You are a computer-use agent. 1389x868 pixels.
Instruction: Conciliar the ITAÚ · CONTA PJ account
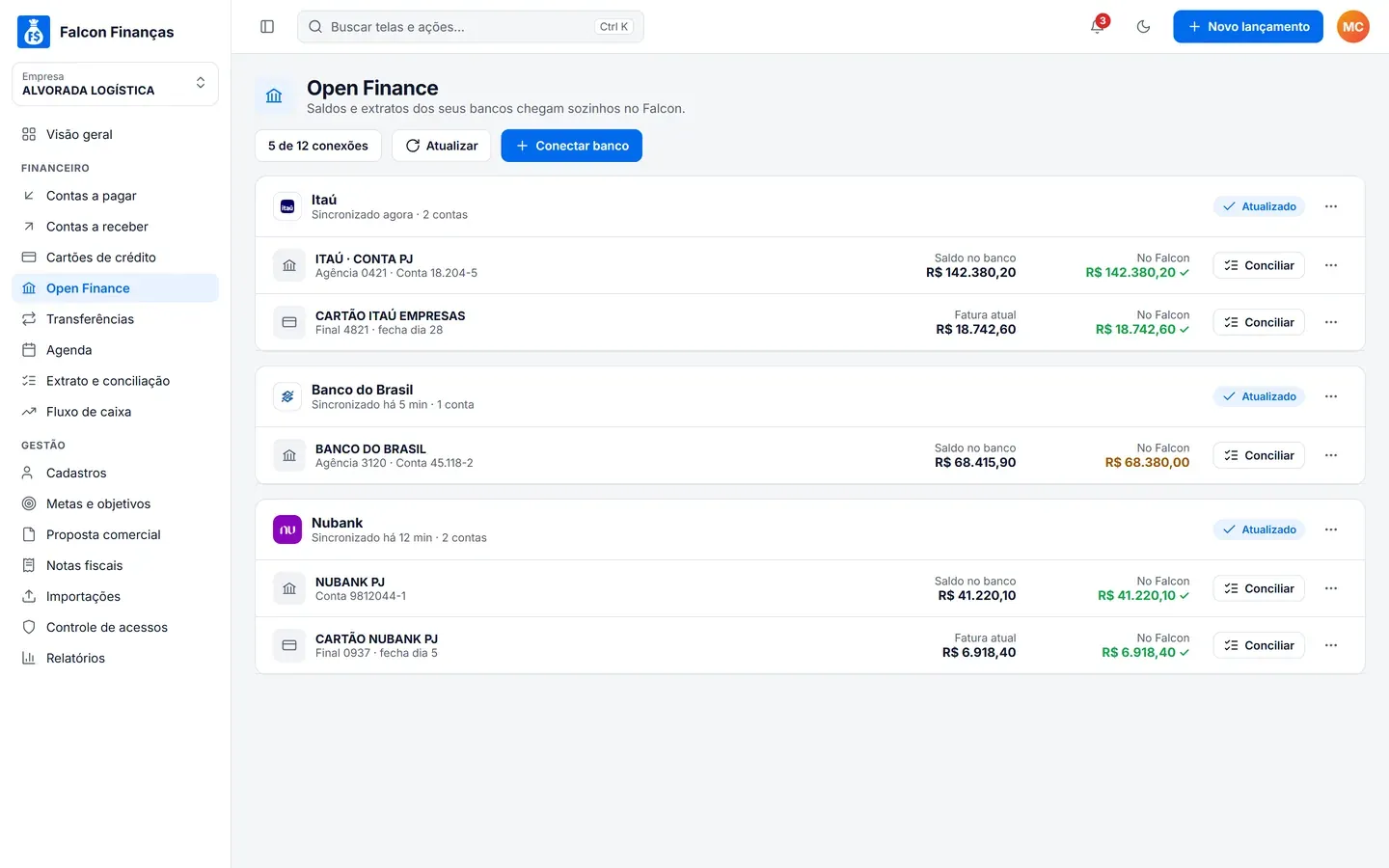[1259, 265]
